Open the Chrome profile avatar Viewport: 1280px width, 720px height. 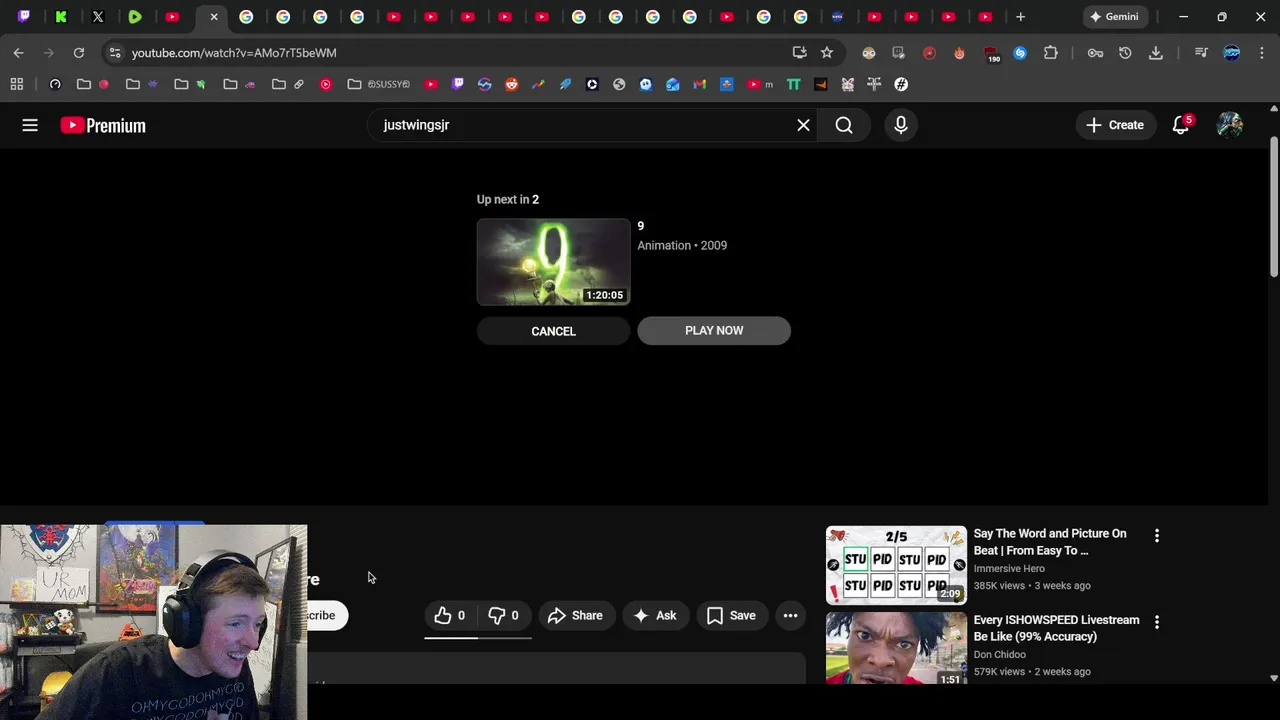click(x=1232, y=53)
